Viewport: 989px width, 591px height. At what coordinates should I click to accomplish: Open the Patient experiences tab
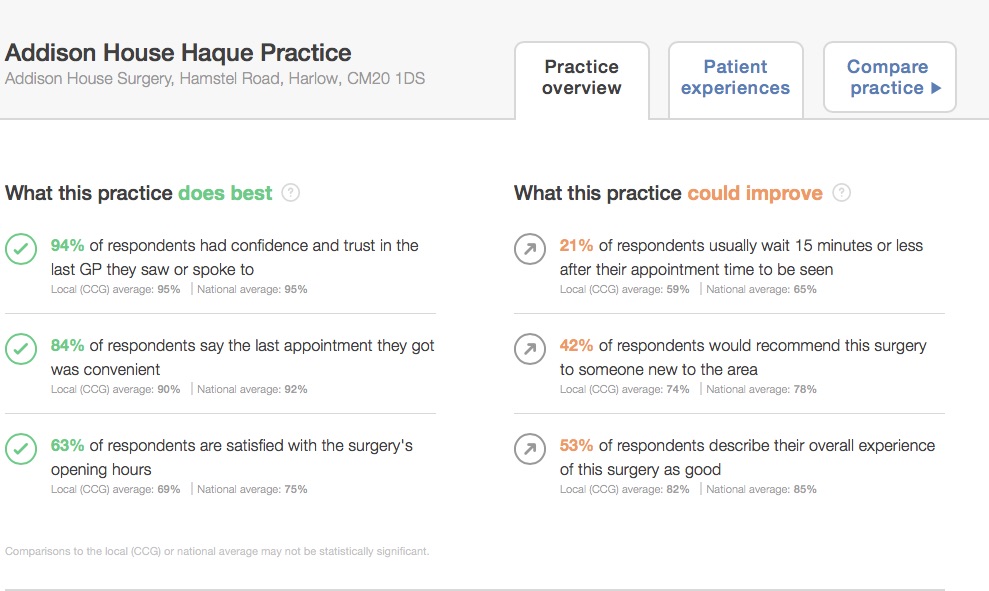(735, 77)
